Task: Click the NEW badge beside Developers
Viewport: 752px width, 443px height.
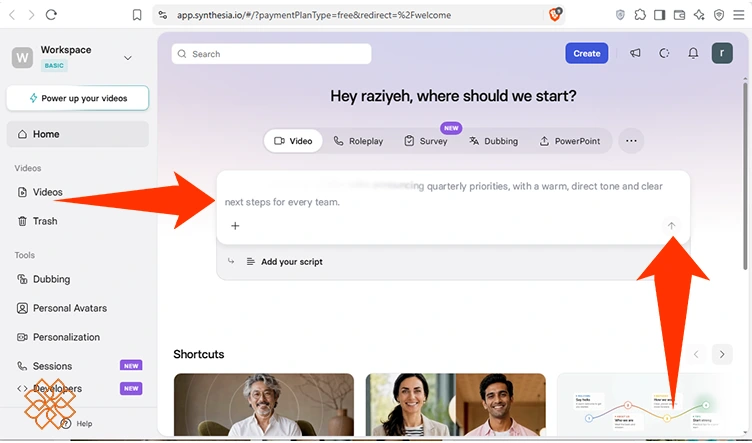Action: (x=131, y=388)
